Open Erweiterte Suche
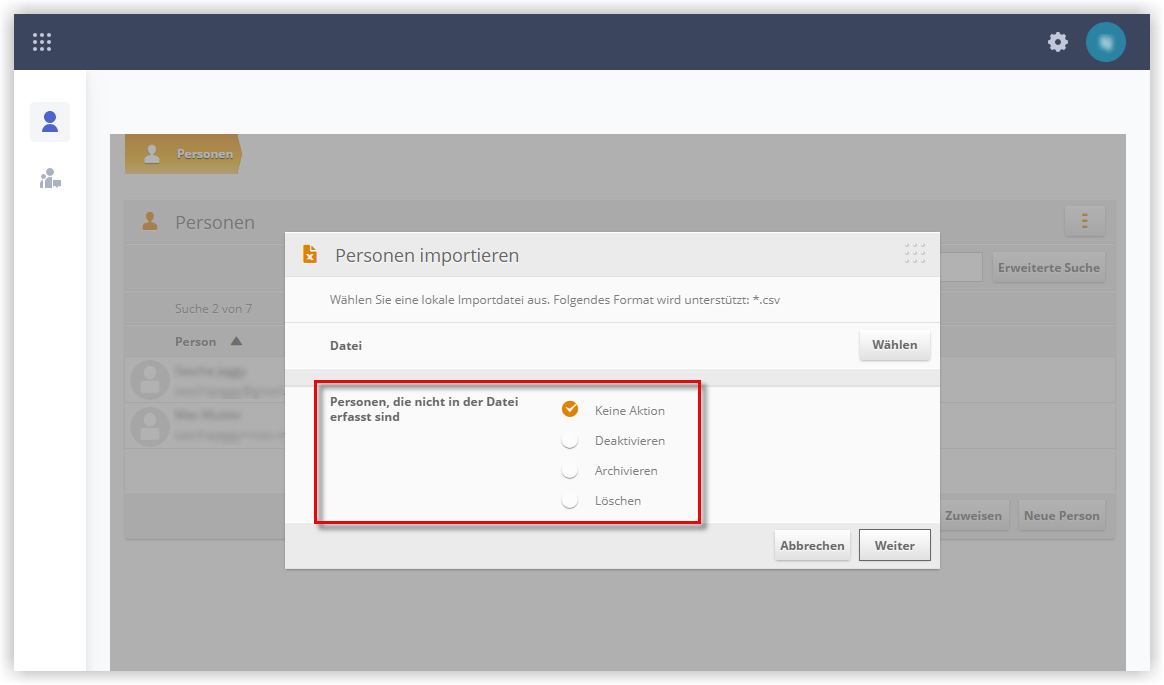This screenshot has width=1164, height=685. [x=1049, y=268]
